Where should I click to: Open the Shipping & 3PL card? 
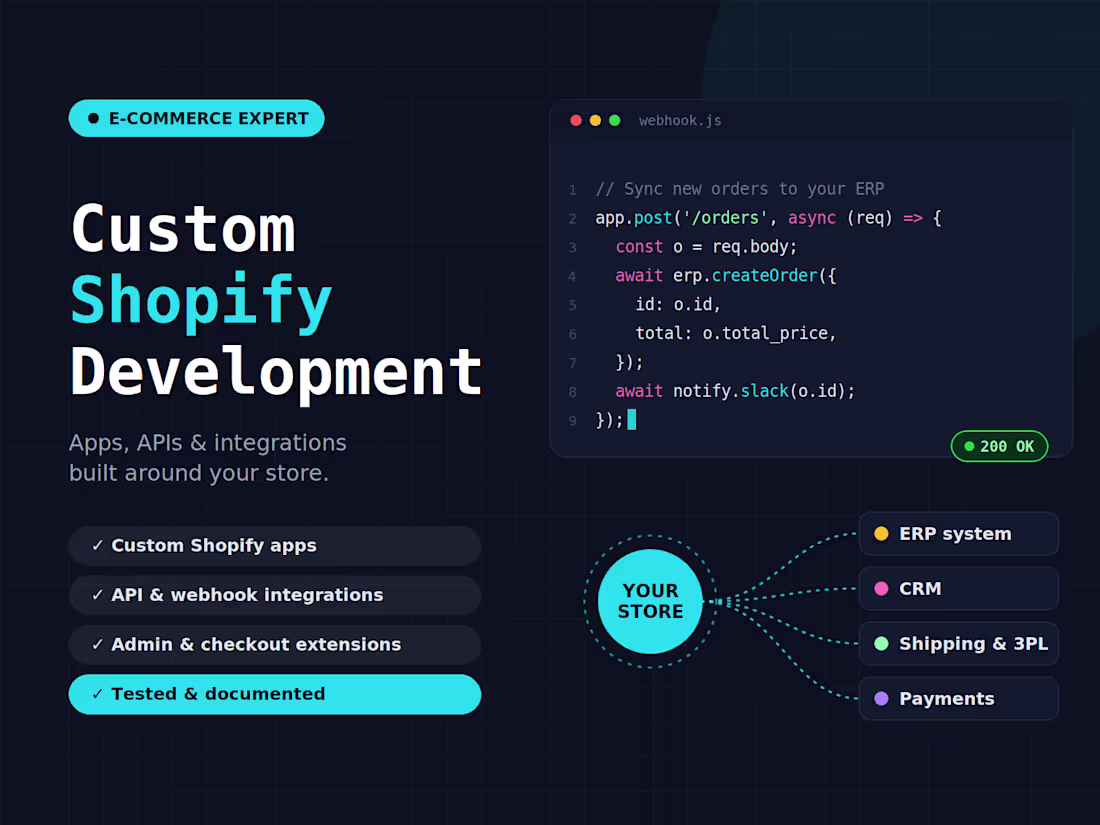point(958,643)
